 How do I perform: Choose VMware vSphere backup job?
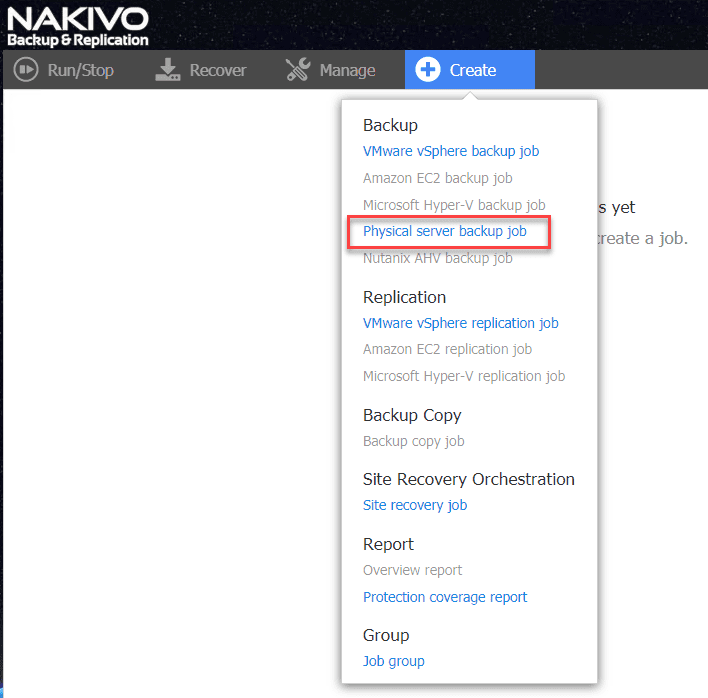point(451,151)
